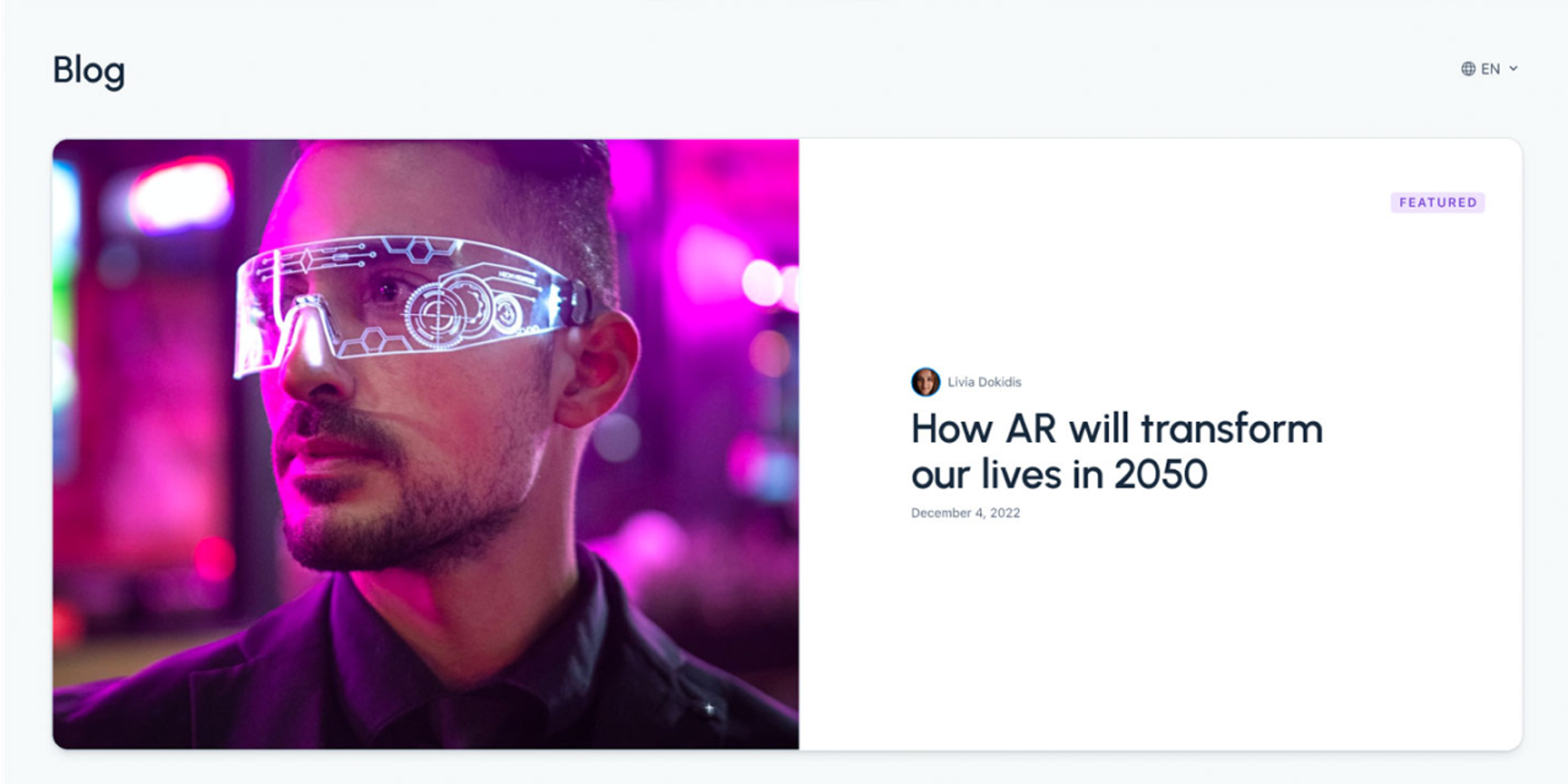
Task: Click the purple FEATURED badge
Action: (x=1438, y=202)
